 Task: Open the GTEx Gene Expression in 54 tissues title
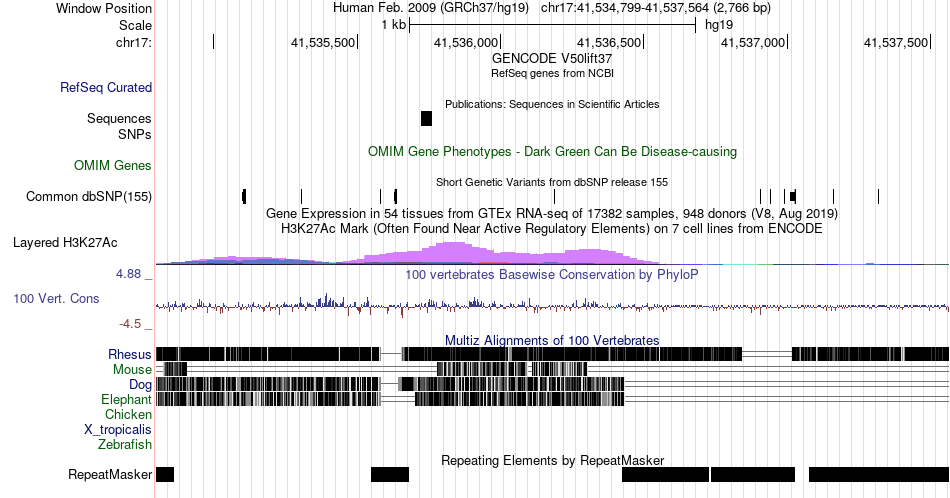pos(552,213)
